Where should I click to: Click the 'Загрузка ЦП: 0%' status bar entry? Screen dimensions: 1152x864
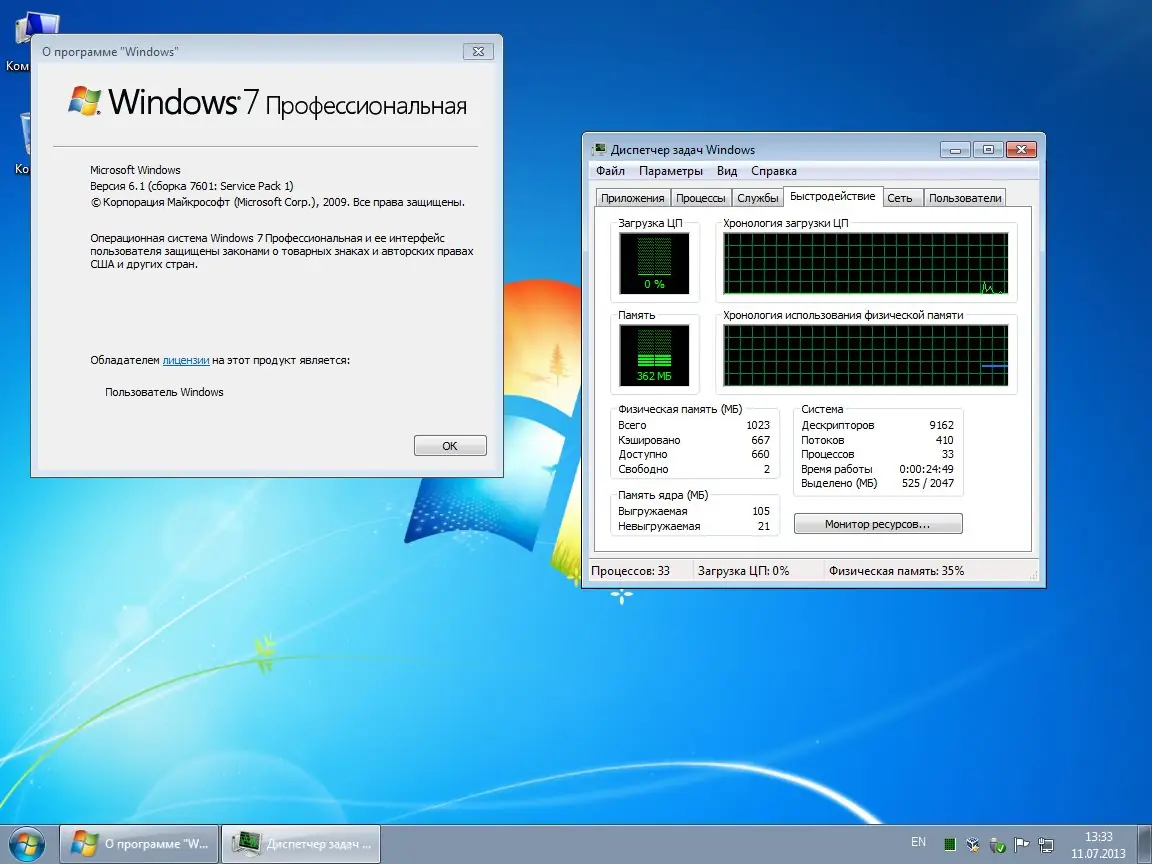coord(744,570)
